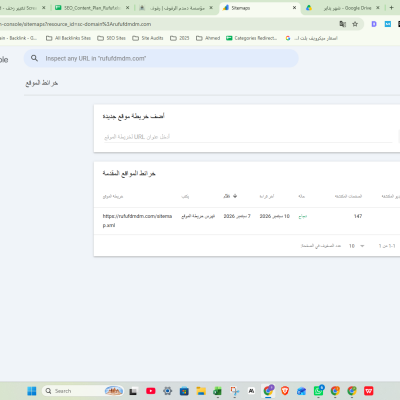Open the Google bookmark with Arabic title
Image resolution: width=400 pixels, height=400 pixels.
tap(311, 38)
